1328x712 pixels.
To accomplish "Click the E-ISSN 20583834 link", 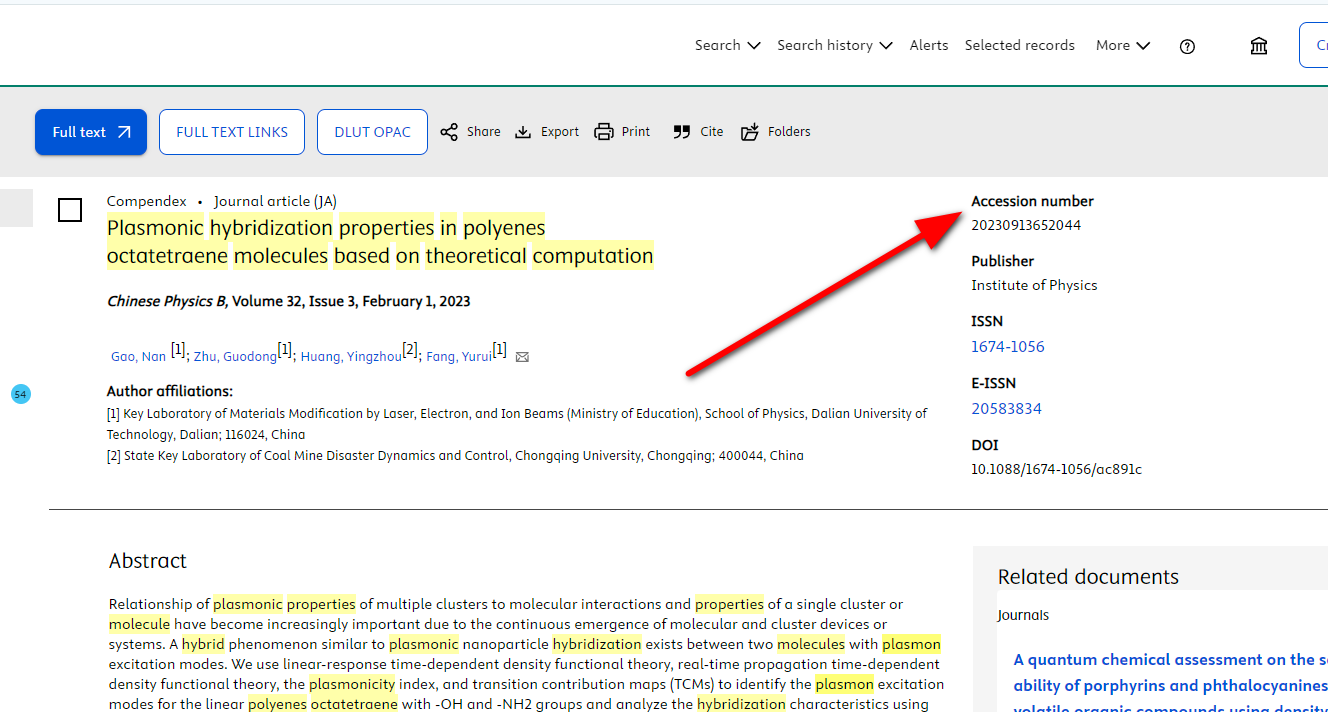I will coord(1006,409).
